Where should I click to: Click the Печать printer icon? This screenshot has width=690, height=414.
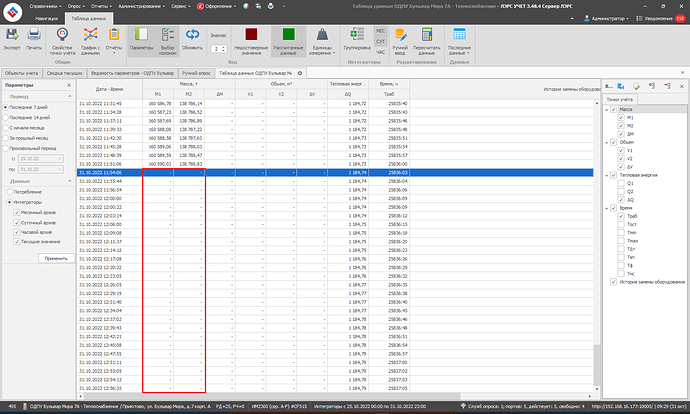[34, 35]
